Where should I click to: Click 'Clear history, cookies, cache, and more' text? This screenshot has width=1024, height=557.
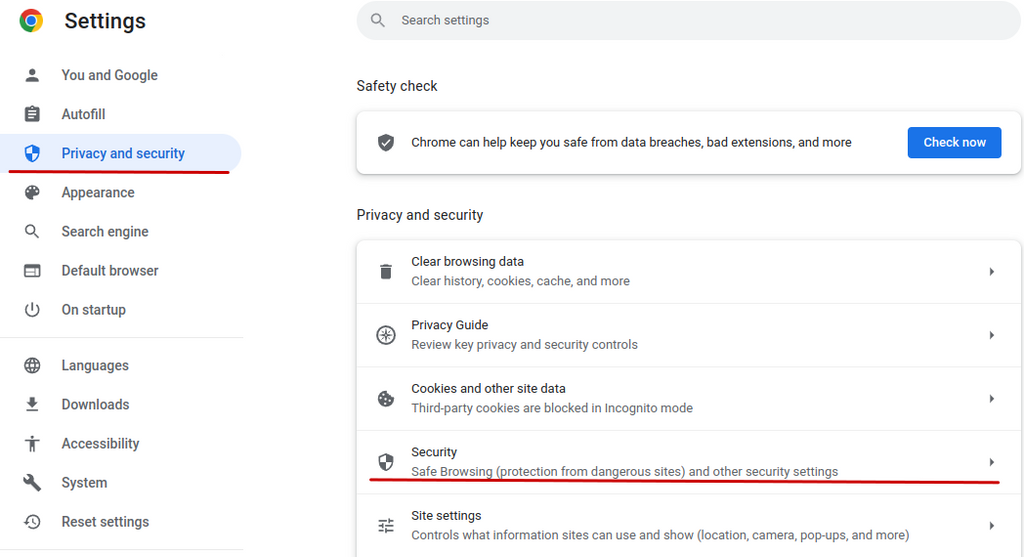point(520,281)
